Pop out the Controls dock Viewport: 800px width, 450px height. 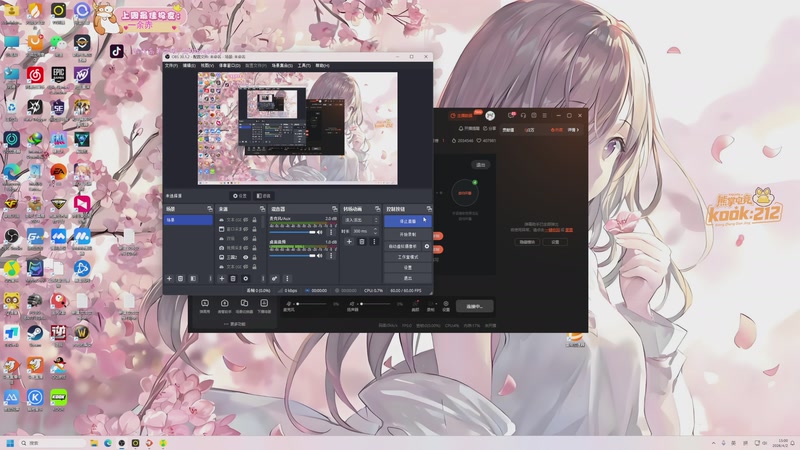[429, 209]
